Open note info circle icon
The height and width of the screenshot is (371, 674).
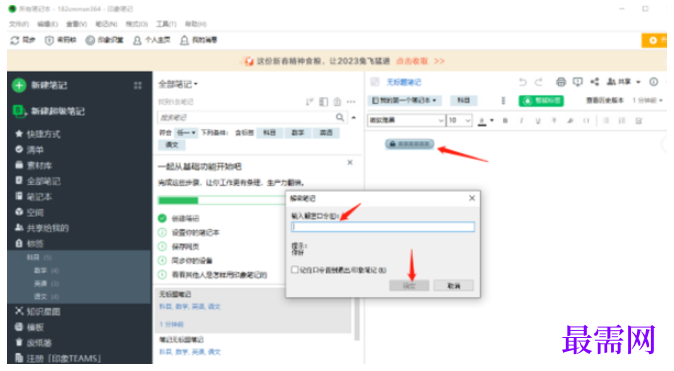[653, 82]
